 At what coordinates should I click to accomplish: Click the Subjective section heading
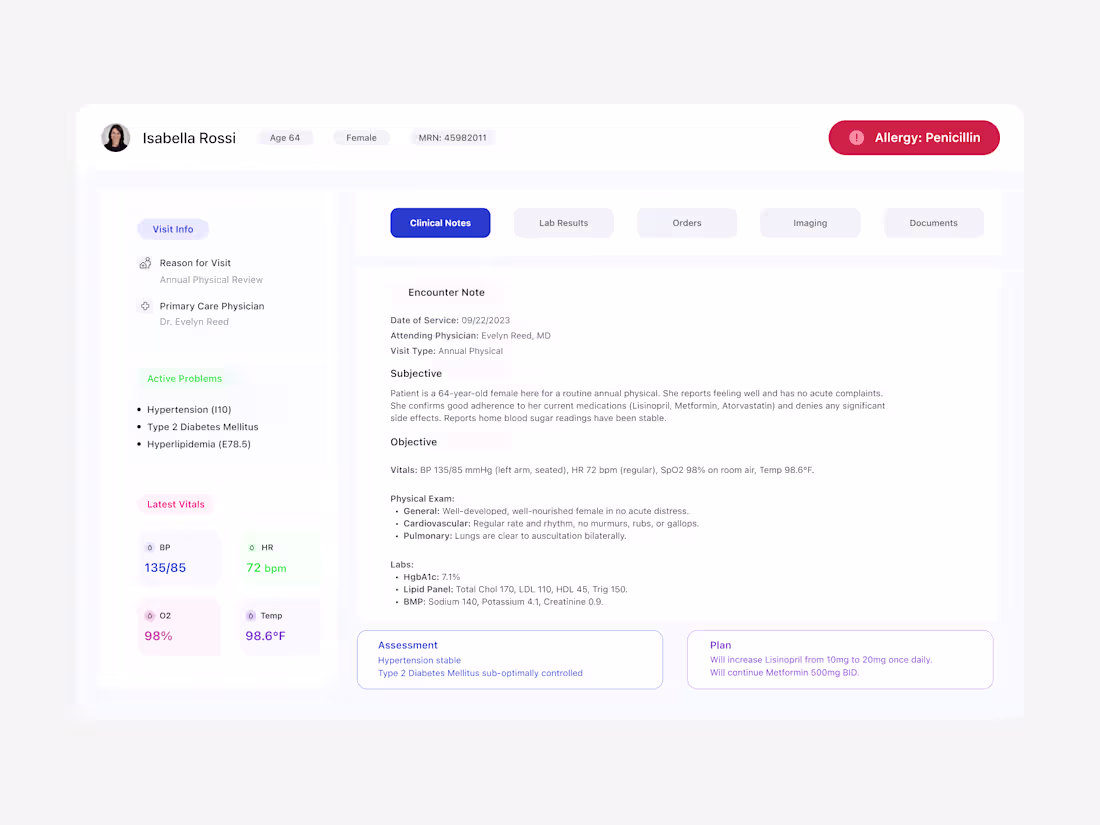pyautogui.click(x=416, y=373)
